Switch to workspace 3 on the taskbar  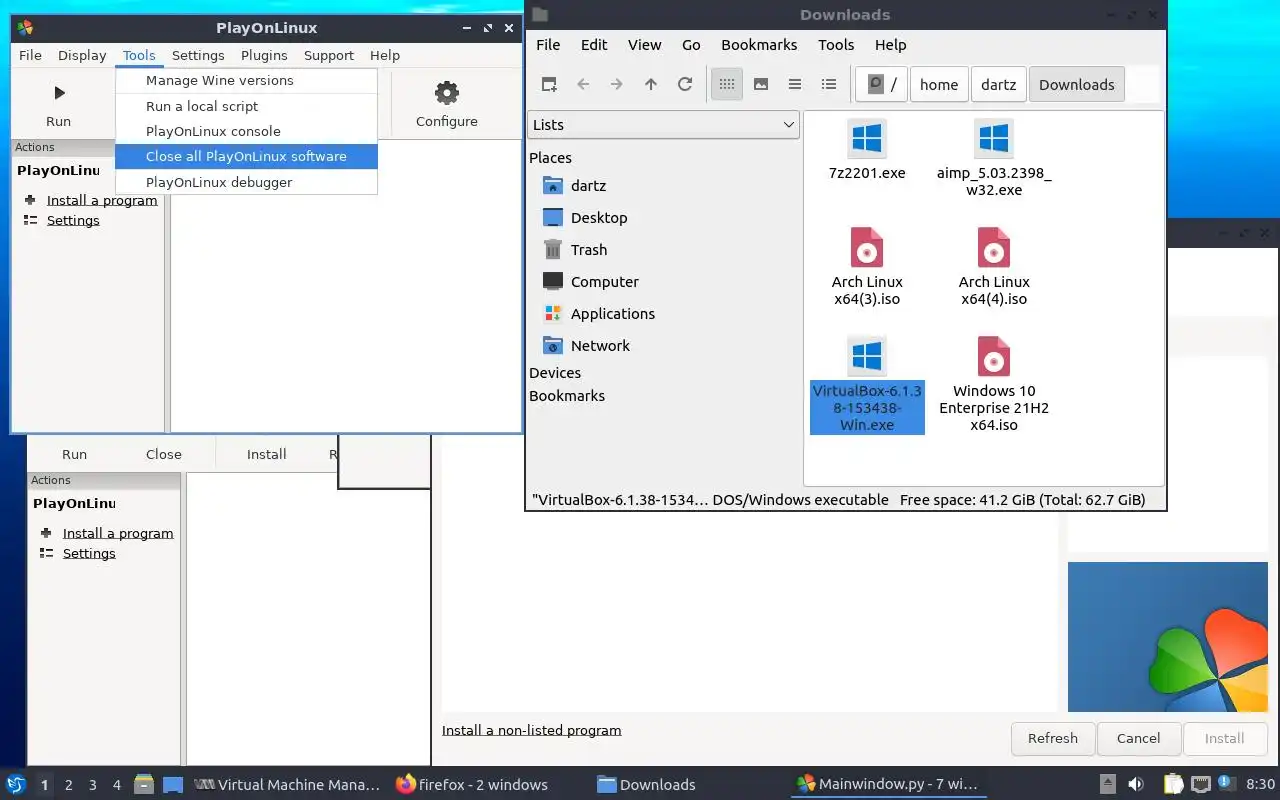[93, 785]
